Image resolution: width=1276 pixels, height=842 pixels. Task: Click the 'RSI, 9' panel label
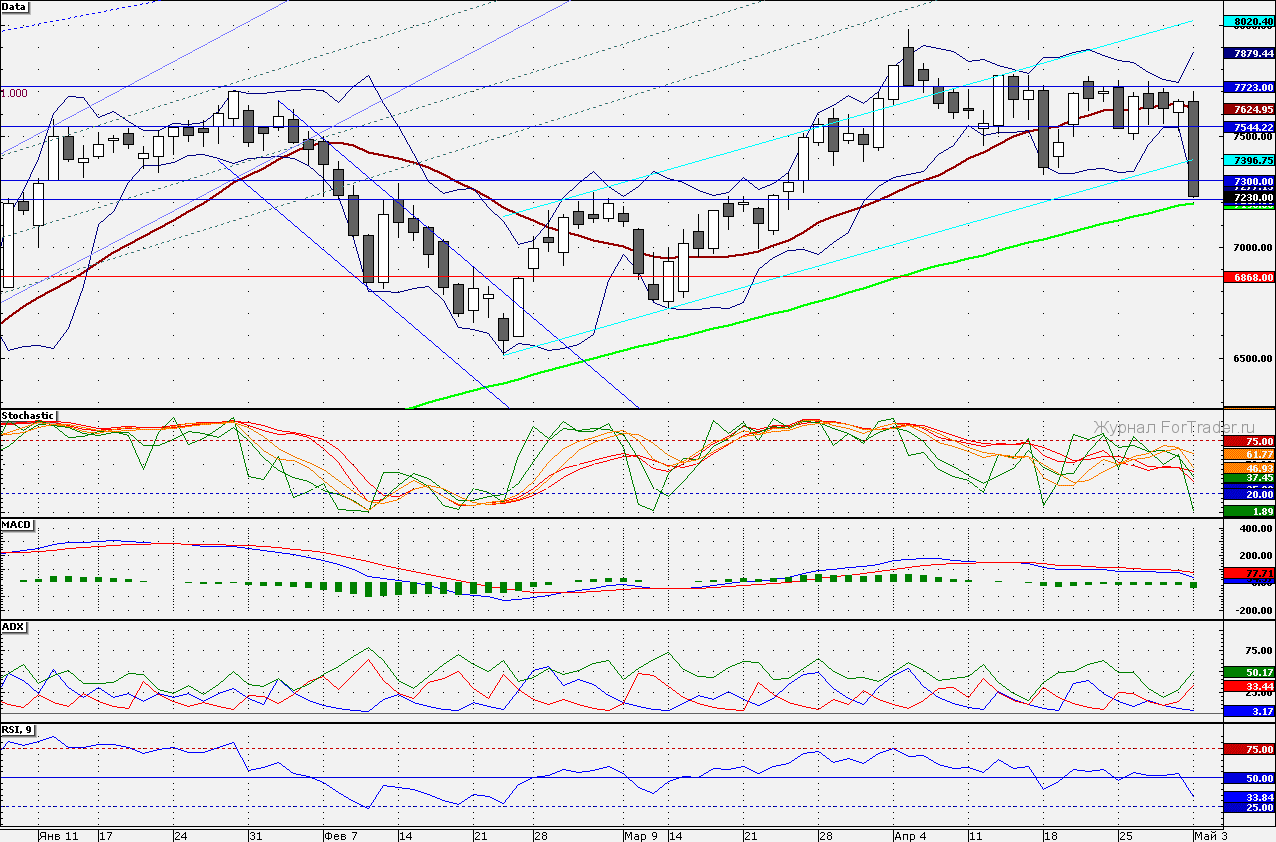18,730
